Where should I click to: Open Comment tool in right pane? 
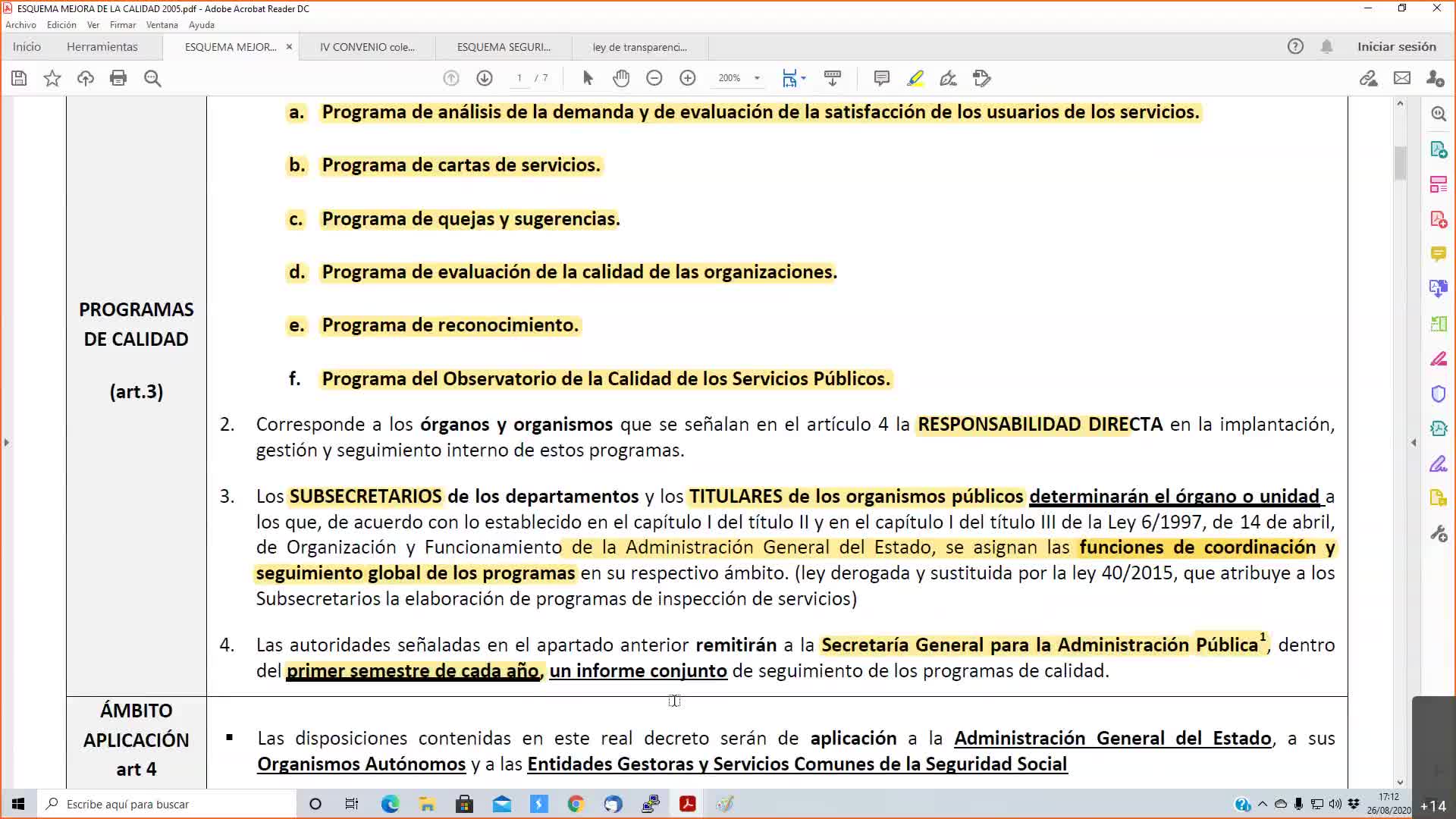pyautogui.click(x=1439, y=254)
